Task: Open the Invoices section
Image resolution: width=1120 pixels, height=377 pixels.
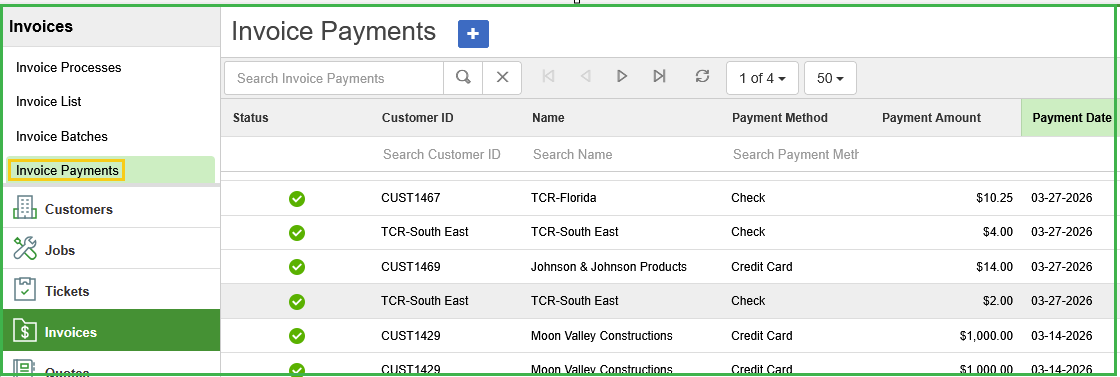Action: point(111,331)
